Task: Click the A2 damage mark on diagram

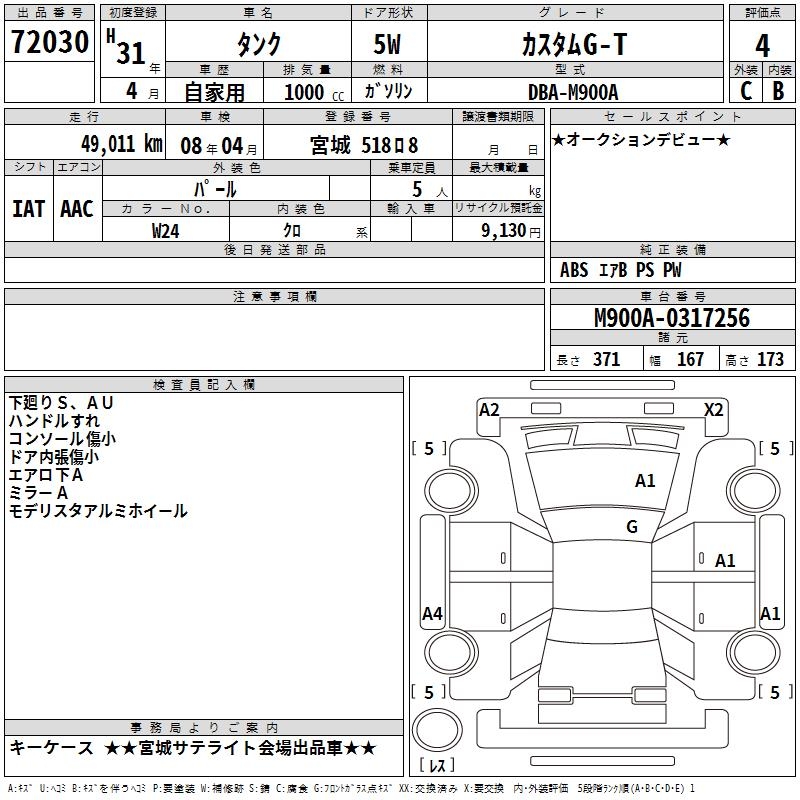Action: point(489,410)
